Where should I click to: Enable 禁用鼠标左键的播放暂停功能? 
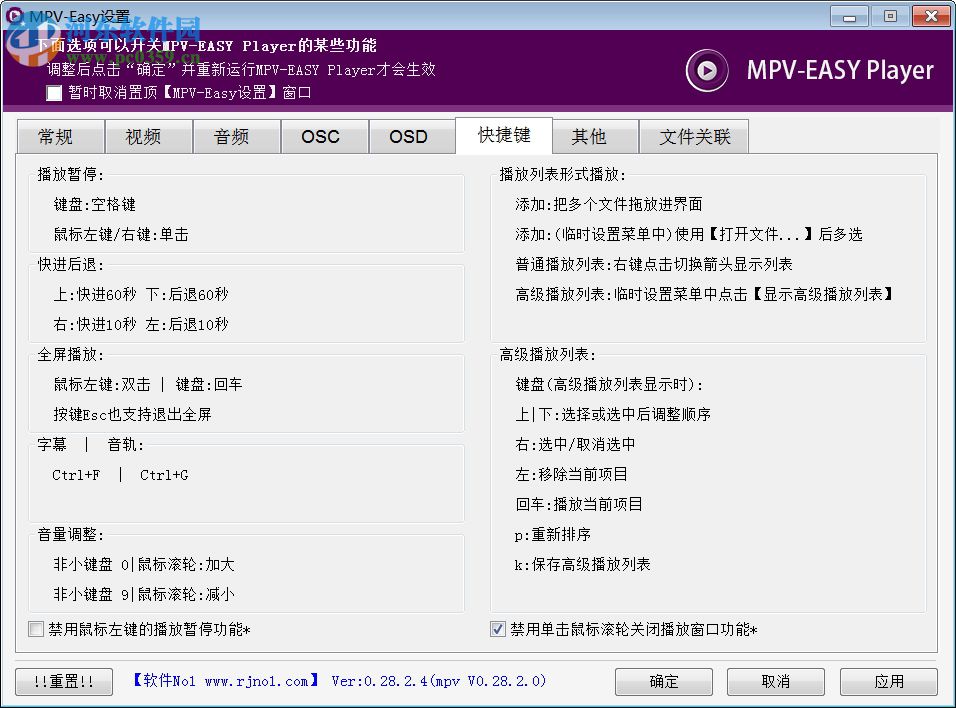pos(37,629)
